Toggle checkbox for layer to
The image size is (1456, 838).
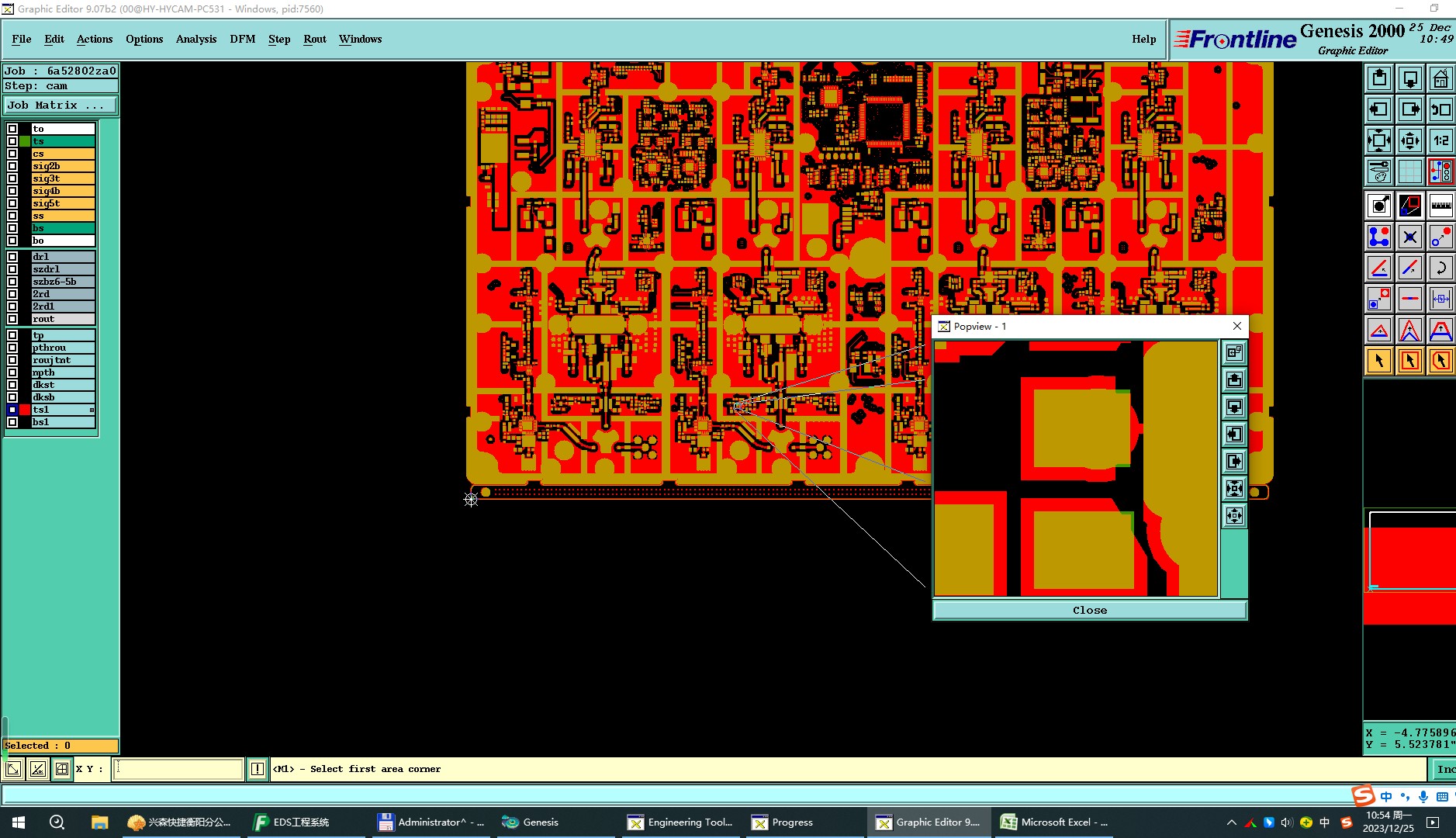click(12, 129)
